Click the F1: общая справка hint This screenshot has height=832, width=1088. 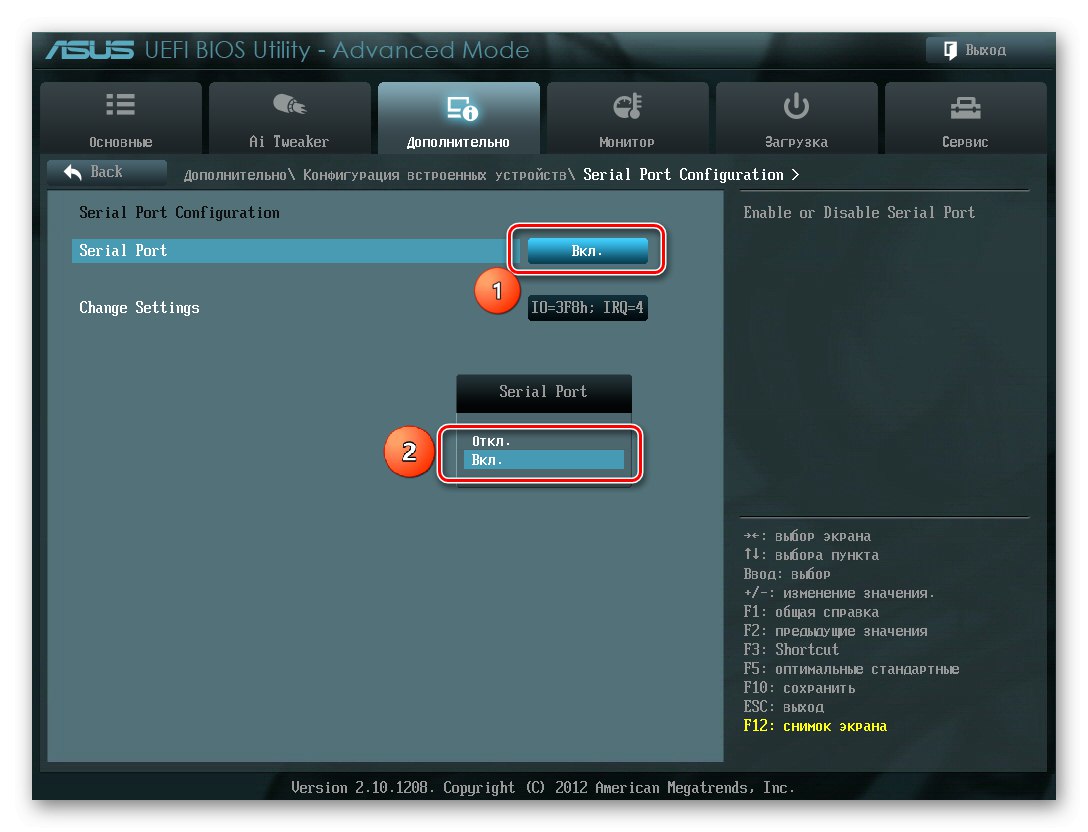click(811, 612)
